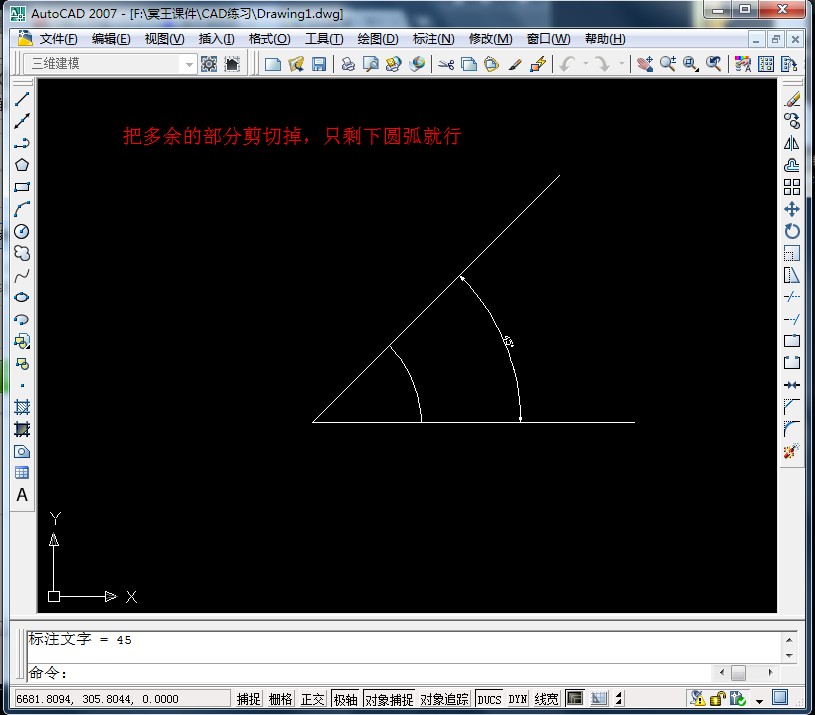Toggle DUCS dynamic UCS
The width and height of the screenshot is (815, 715).
[x=489, y=699]
